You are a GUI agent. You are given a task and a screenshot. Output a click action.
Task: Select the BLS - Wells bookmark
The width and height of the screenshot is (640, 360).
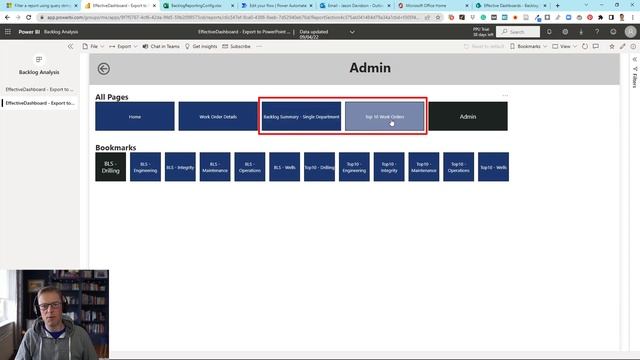tap(284, 167)
